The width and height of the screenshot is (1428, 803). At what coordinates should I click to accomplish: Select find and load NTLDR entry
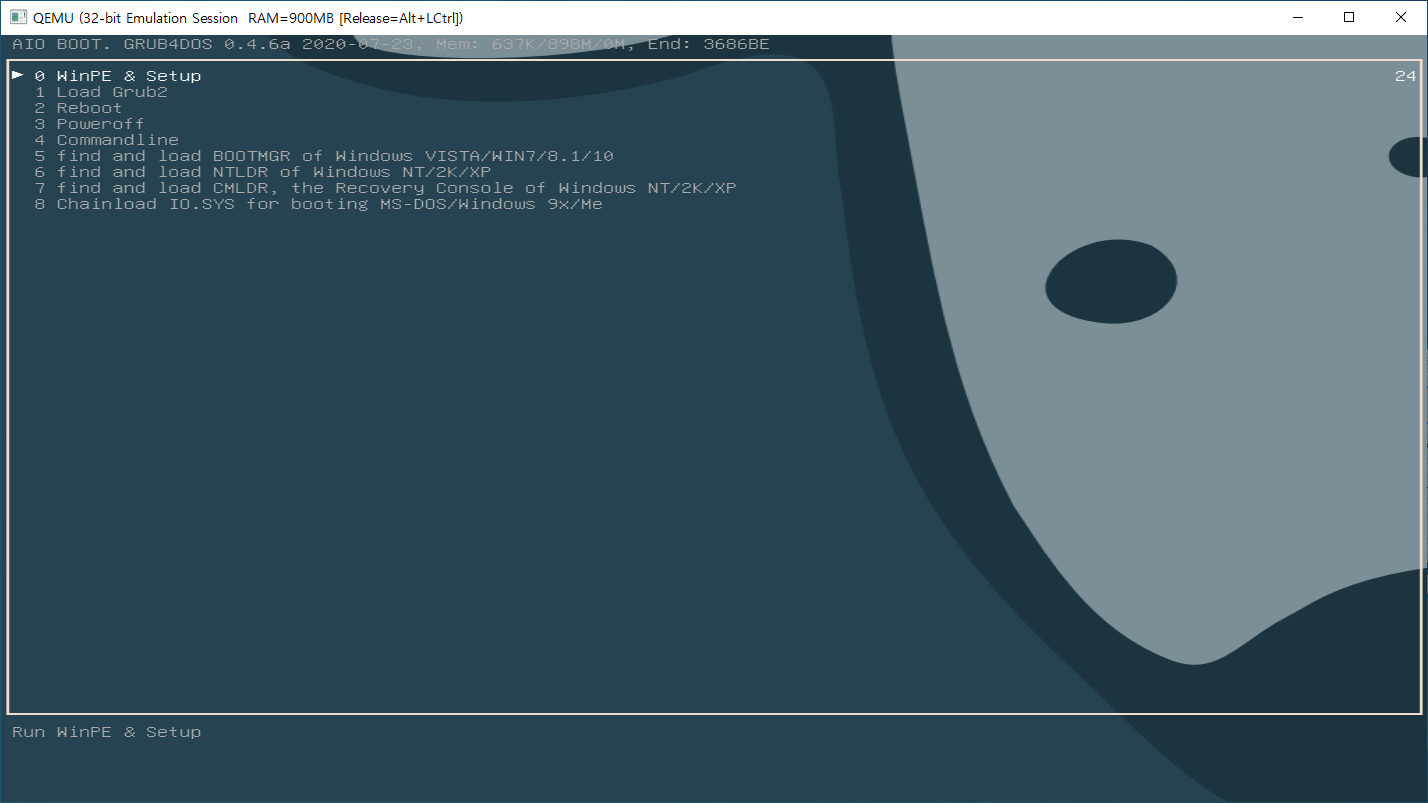[262, 172]
